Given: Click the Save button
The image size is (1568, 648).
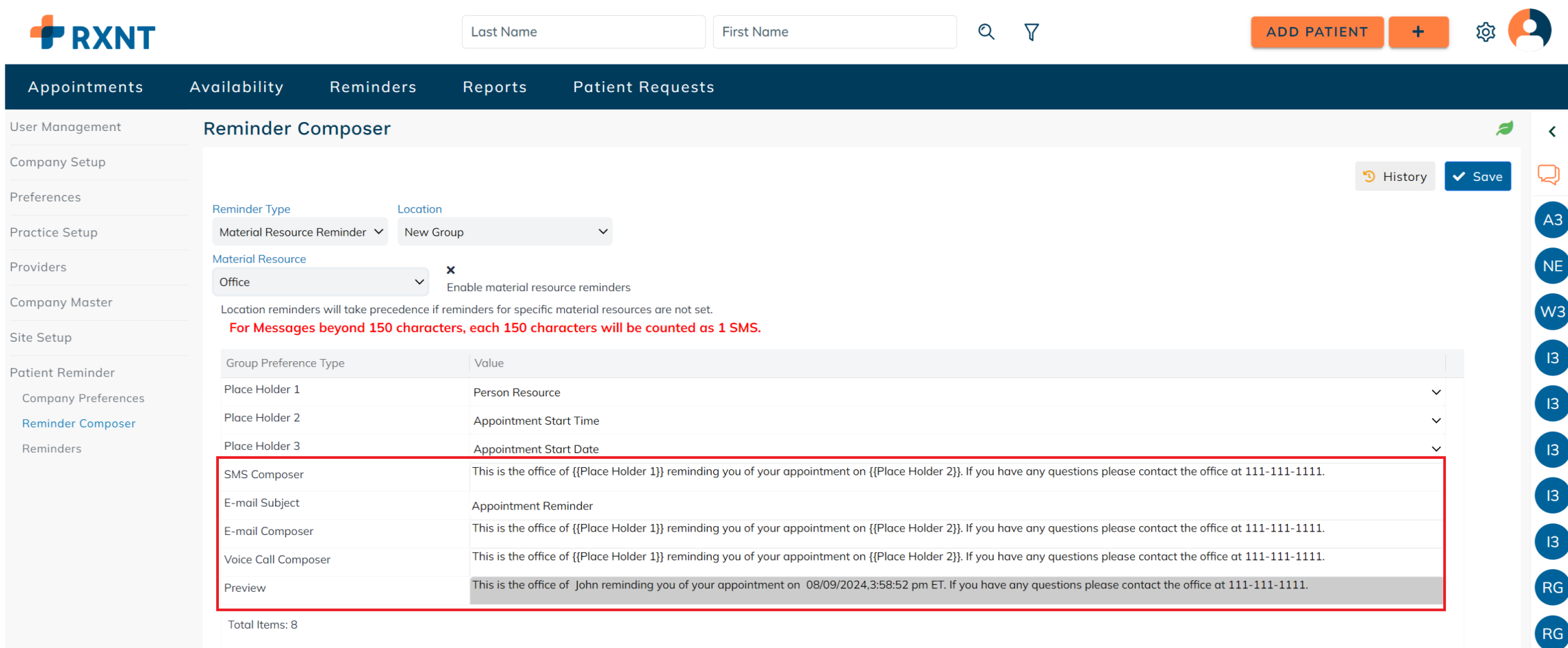Looking at the screenshot, I should [x=1477, y=176].
